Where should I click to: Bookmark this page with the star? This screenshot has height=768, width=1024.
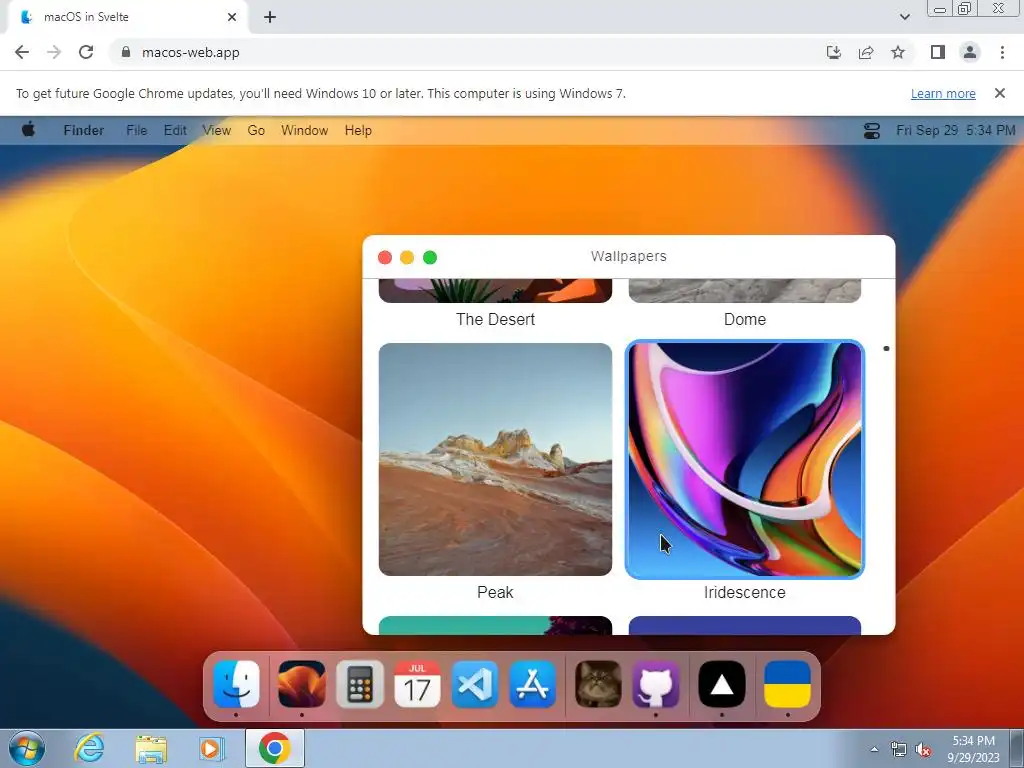coord(898,52)
